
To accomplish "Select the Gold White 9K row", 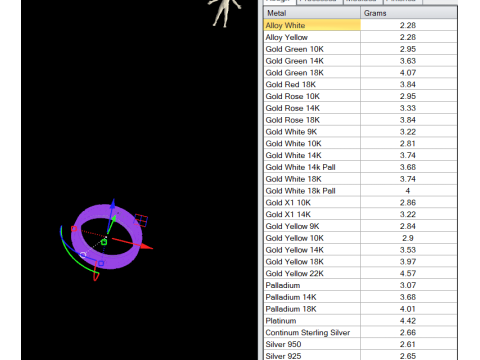I will tap(360, 132).
